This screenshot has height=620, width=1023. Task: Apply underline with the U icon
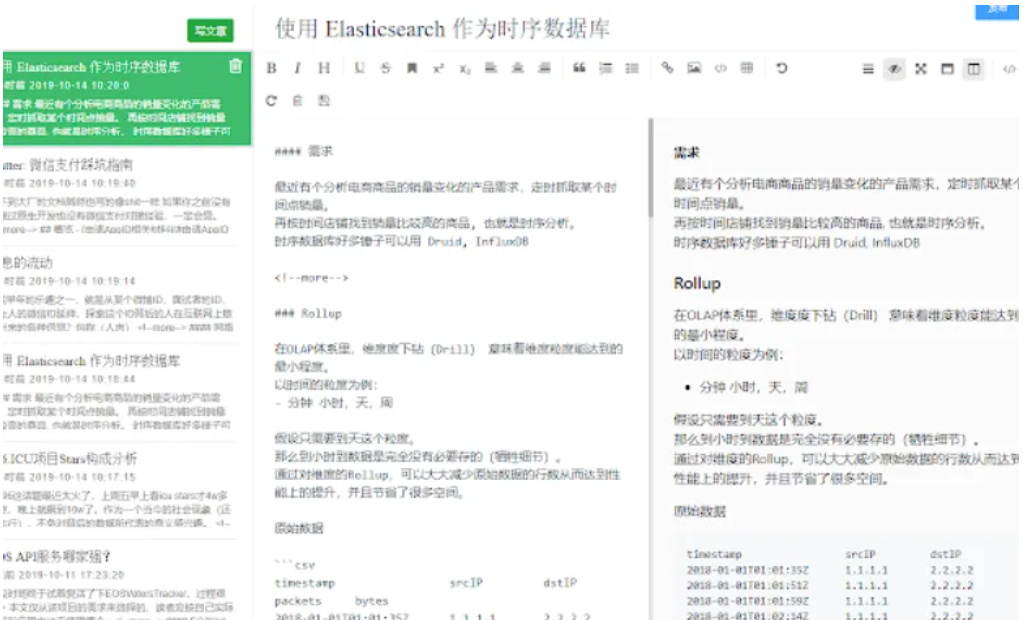pos(359,68)
